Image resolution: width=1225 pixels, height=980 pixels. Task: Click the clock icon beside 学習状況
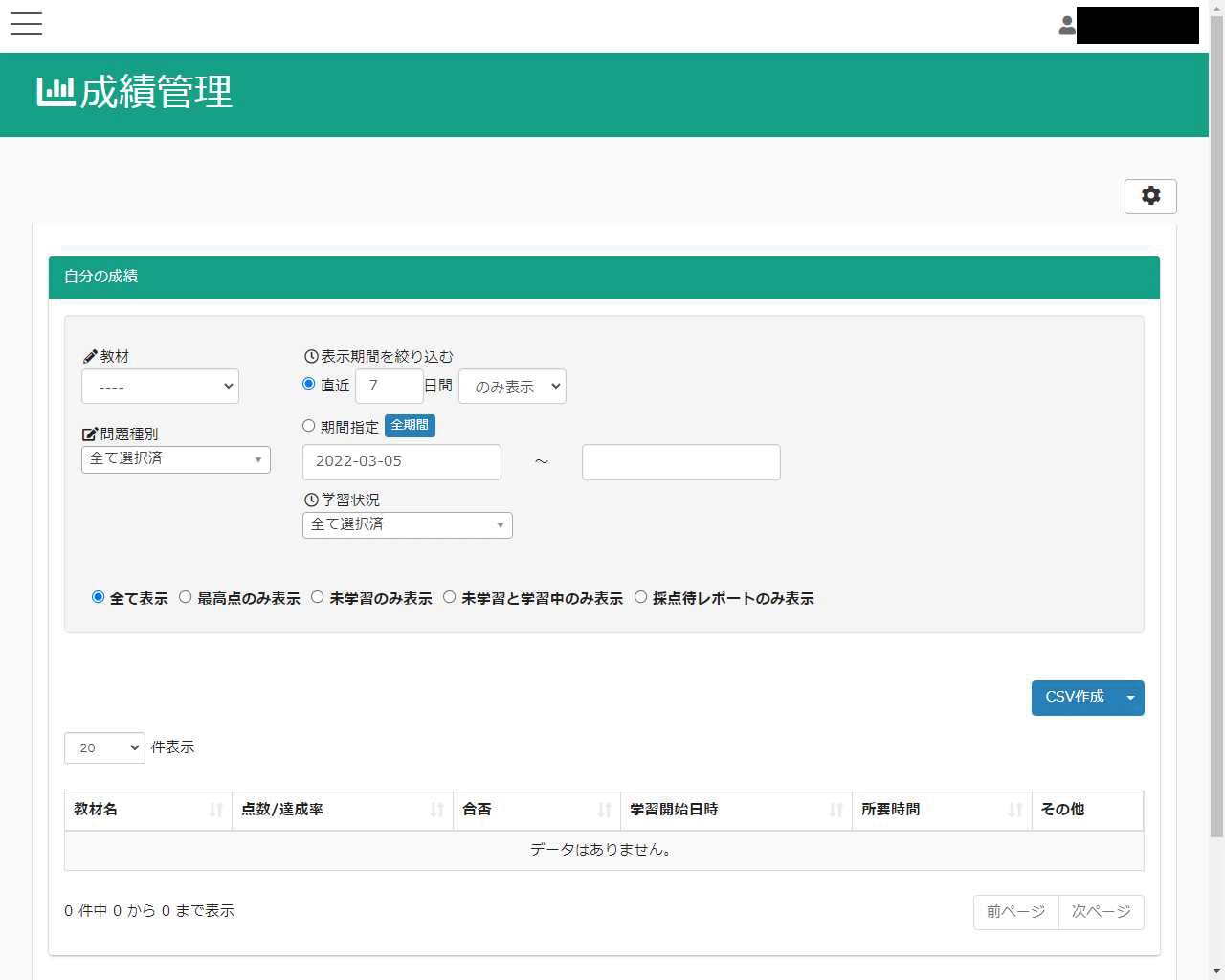[311, 501]
